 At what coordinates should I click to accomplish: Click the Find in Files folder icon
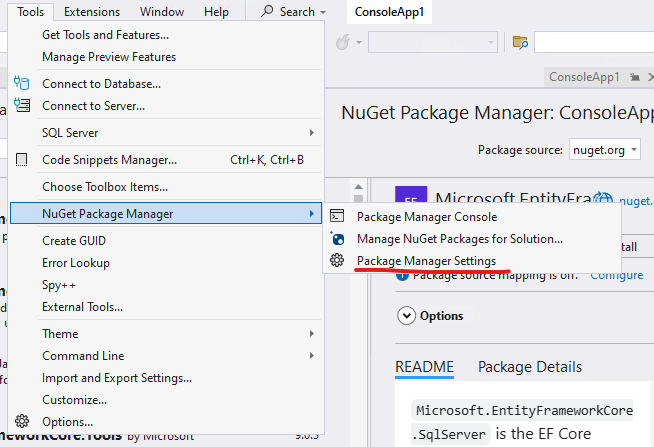pyautogui.click(x=520, y=42)
